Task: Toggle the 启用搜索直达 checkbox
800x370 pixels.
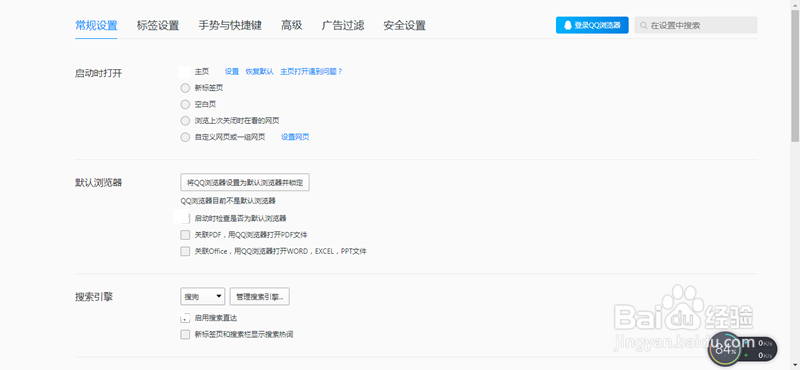Action: (185, 318)
